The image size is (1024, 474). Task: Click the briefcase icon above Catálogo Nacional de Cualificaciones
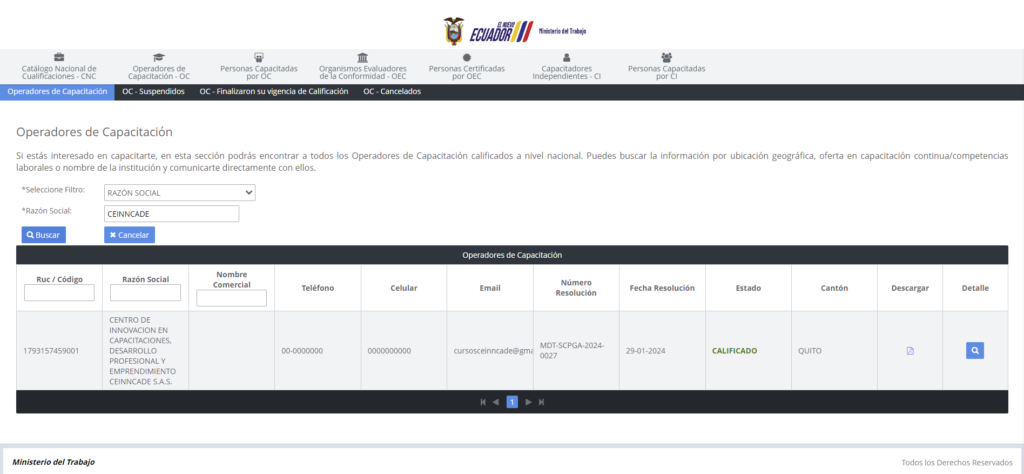coord(59,57)
